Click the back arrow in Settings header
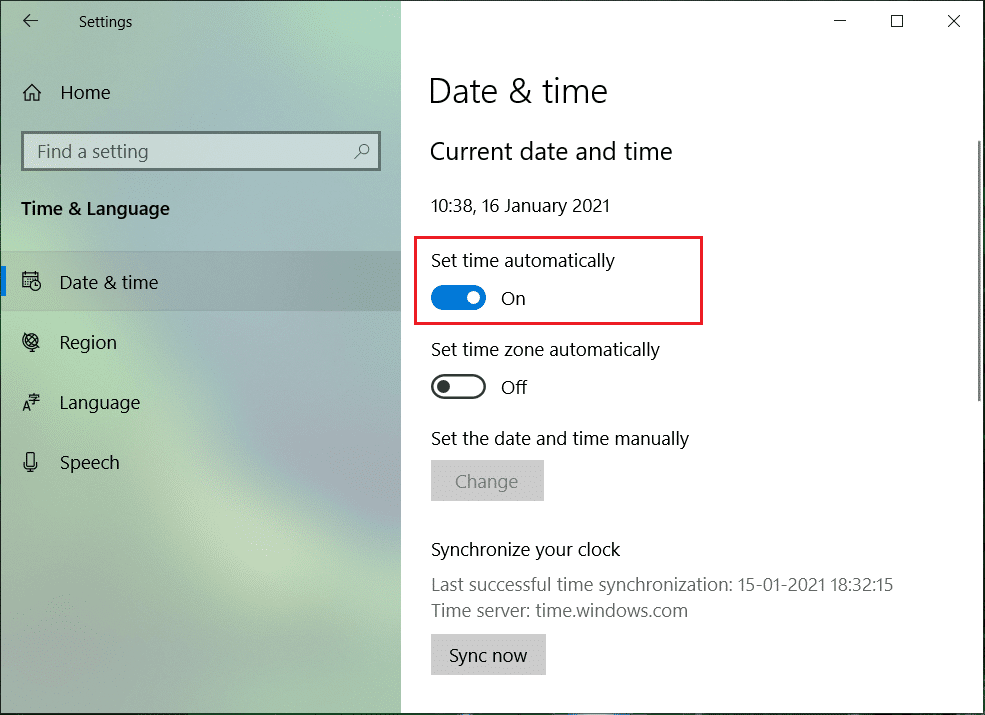This screenshot has width=985, height=715. (31, 21)
